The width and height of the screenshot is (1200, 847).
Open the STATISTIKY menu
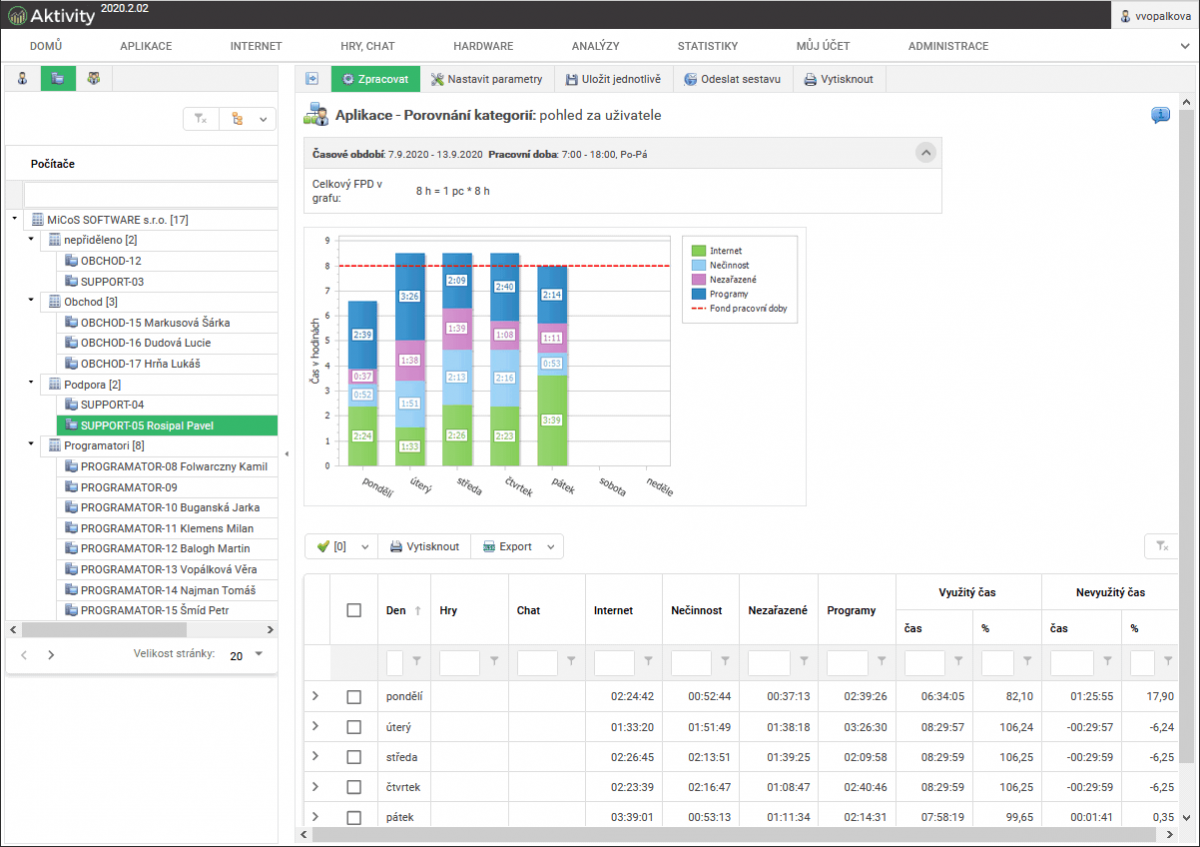click(707, 46)
